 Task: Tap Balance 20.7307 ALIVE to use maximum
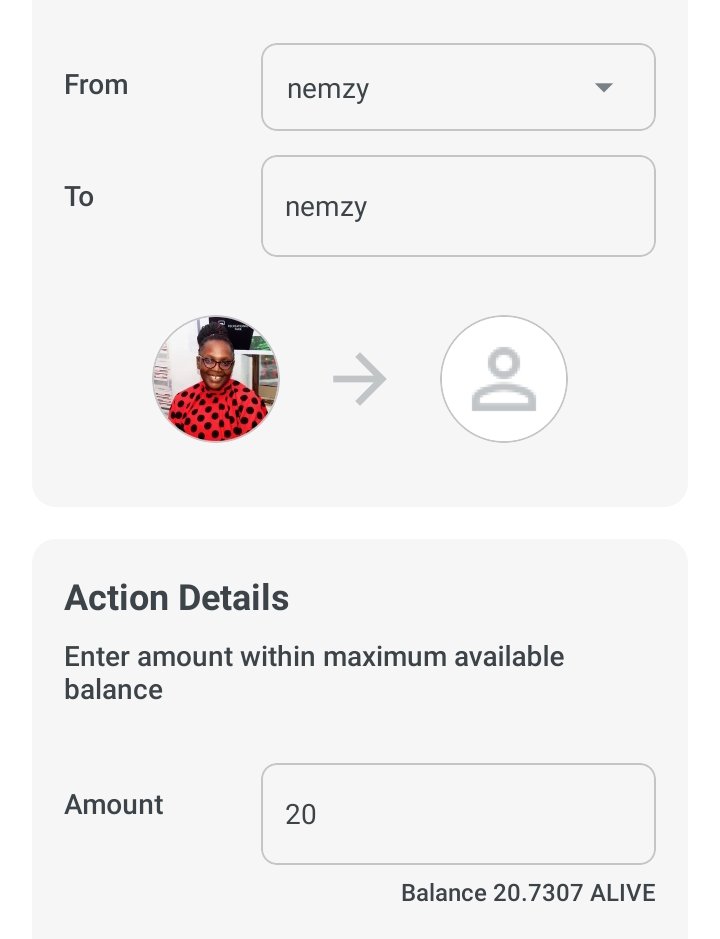coord(528,893)
